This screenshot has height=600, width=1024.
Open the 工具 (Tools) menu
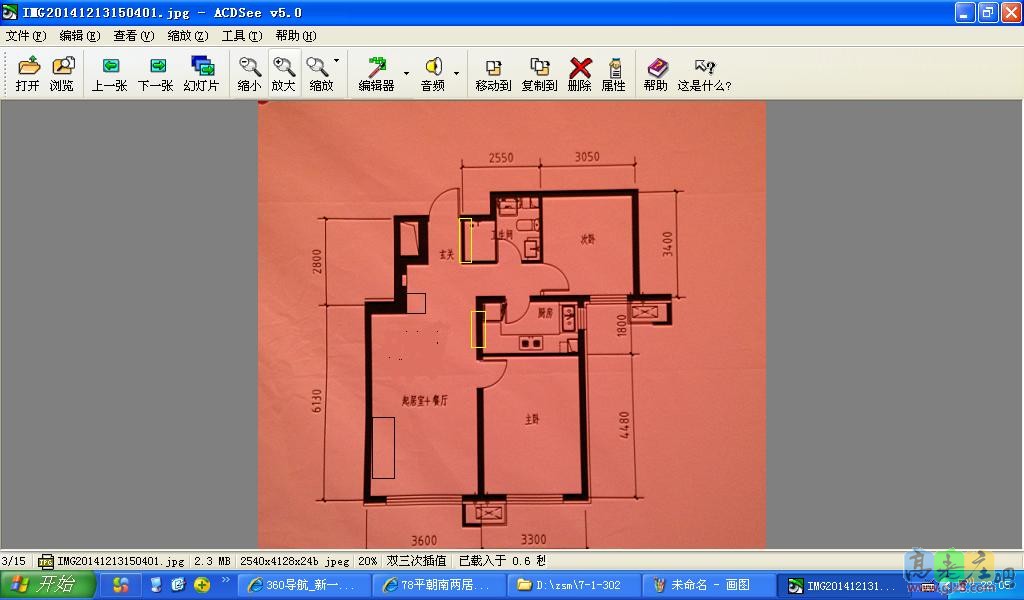(240, 35)
